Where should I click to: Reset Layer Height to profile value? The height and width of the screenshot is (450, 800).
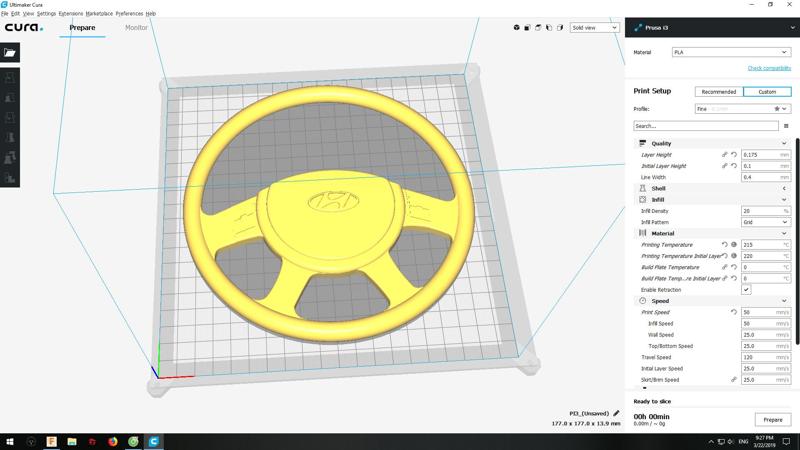pyautogui.click(x=734, y=155)
